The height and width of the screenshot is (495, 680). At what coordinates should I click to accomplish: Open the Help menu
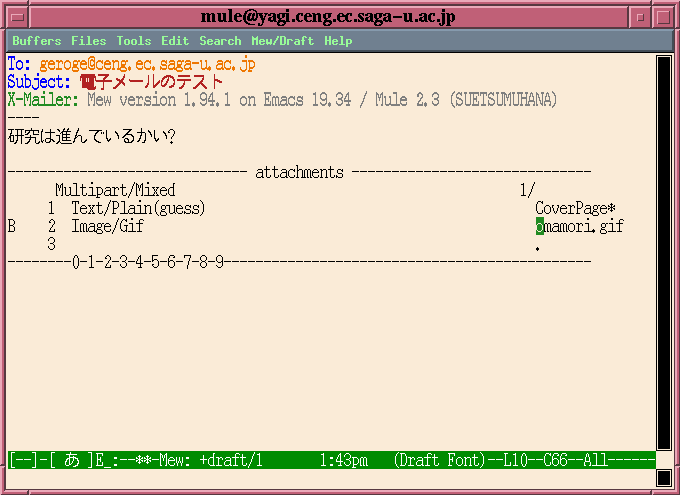coord(338,41)
